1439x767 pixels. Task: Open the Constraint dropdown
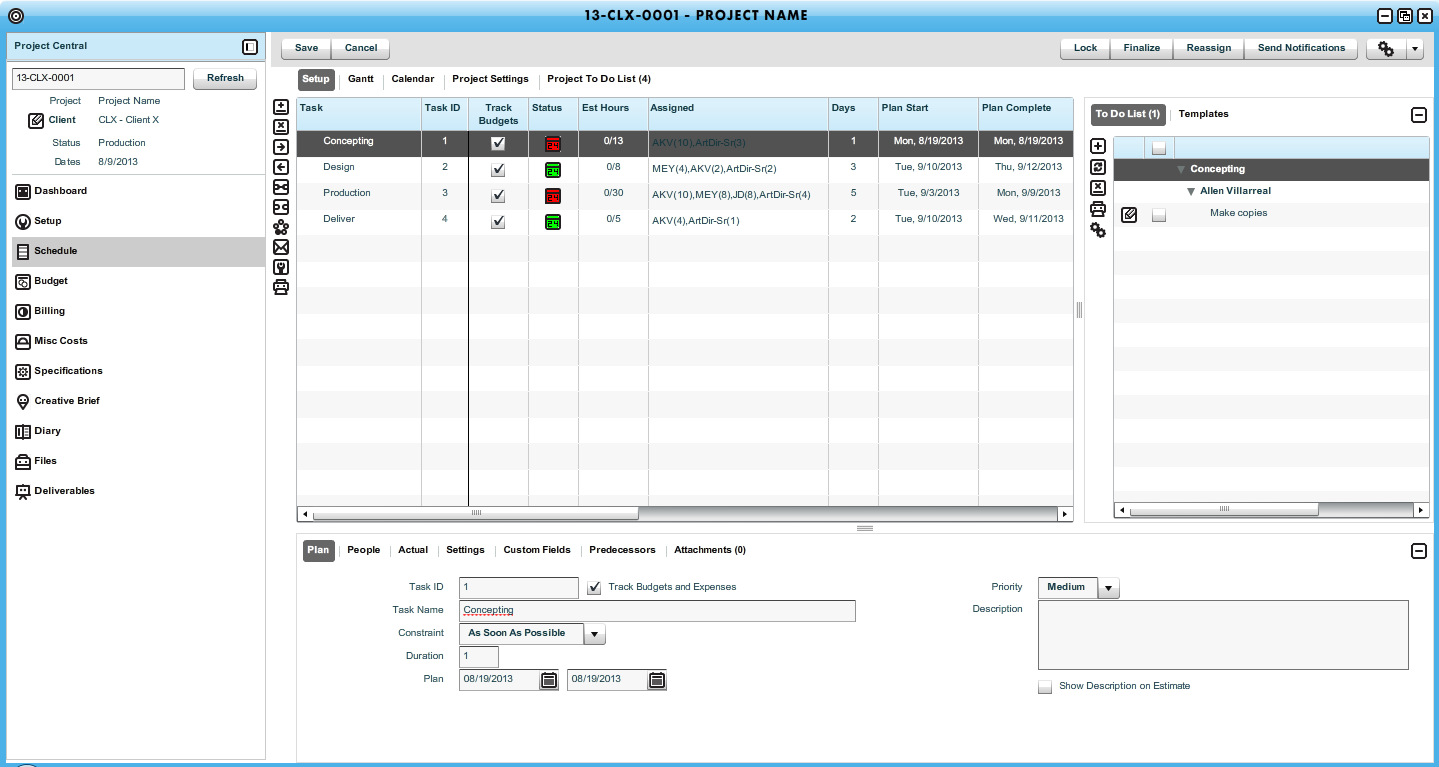coord(594,634)
